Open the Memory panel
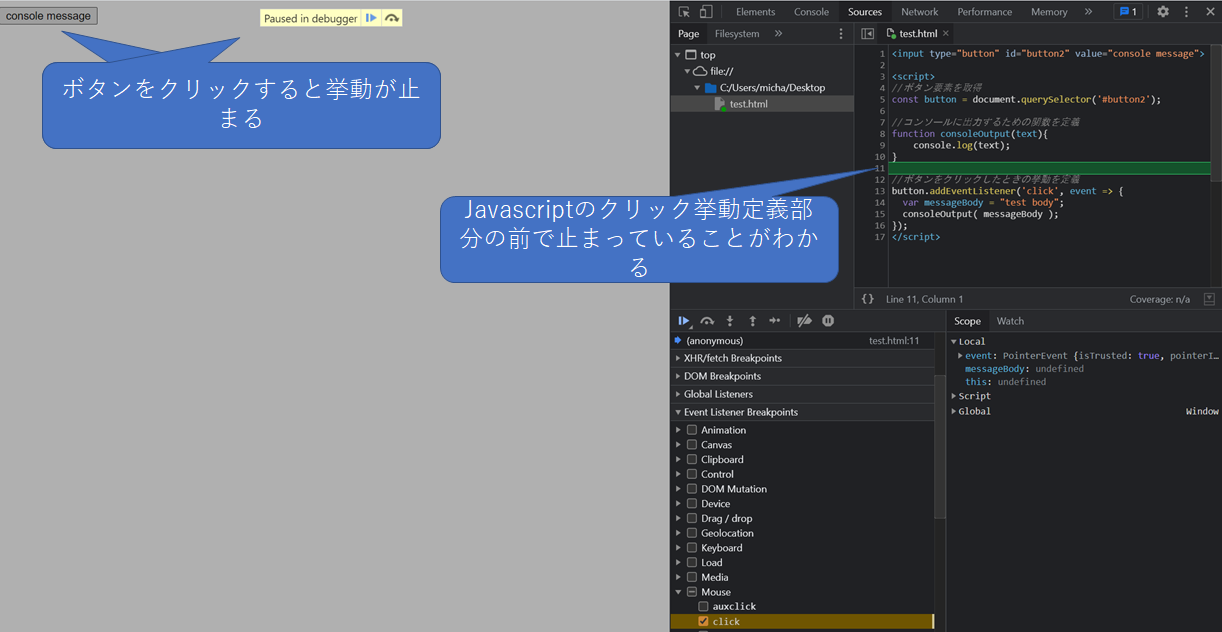The image size is (1222, 632). 1049,12
